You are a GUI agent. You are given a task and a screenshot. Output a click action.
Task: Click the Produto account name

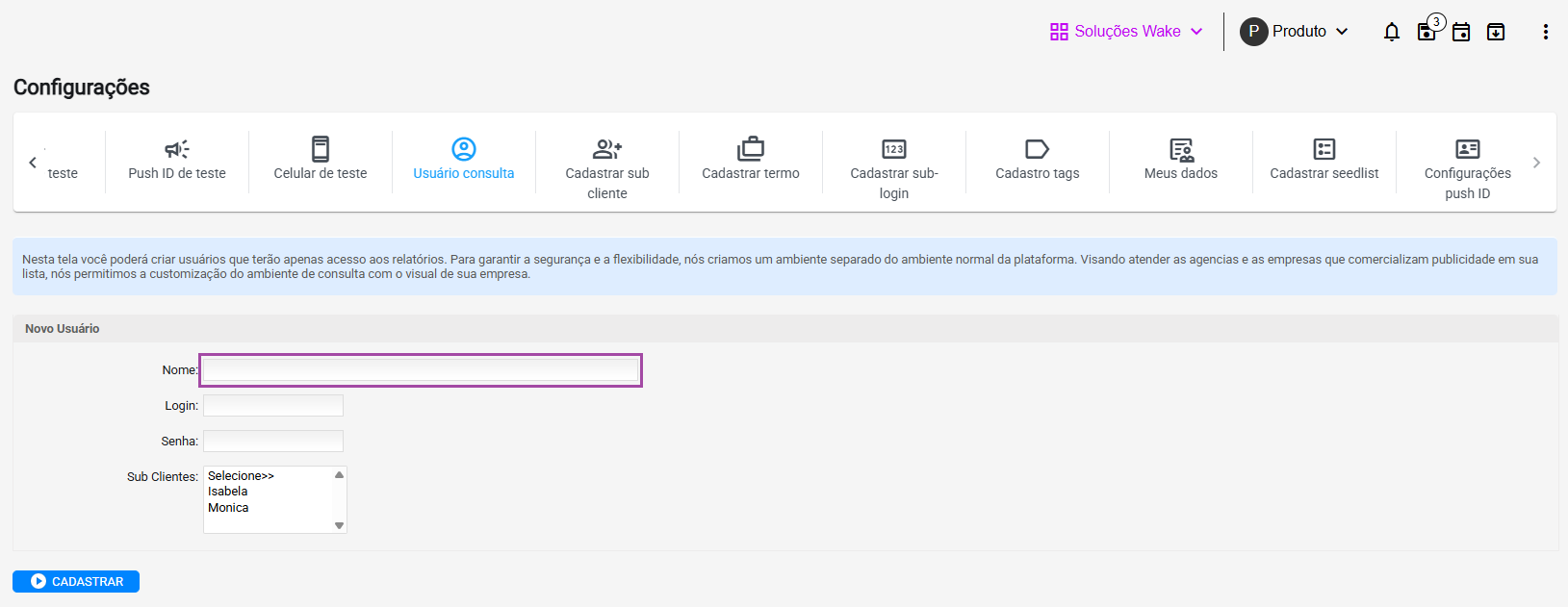[x=1299, y=32]
